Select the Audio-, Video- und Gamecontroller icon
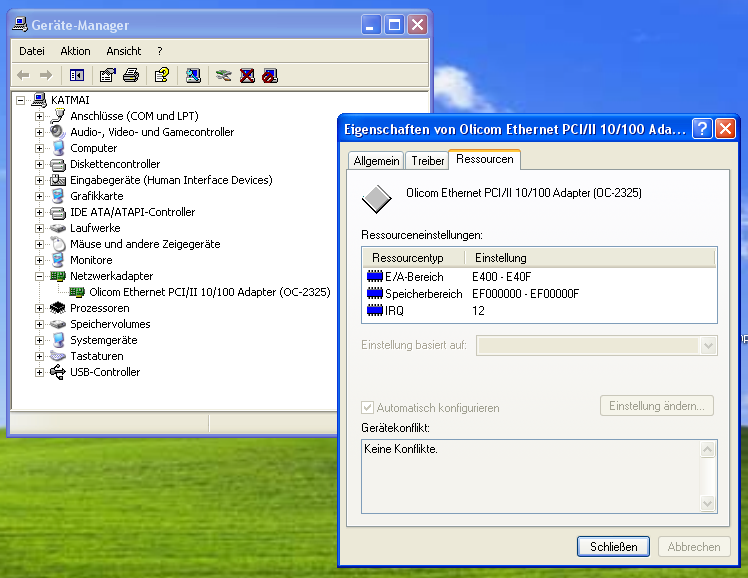 point(58,132)
